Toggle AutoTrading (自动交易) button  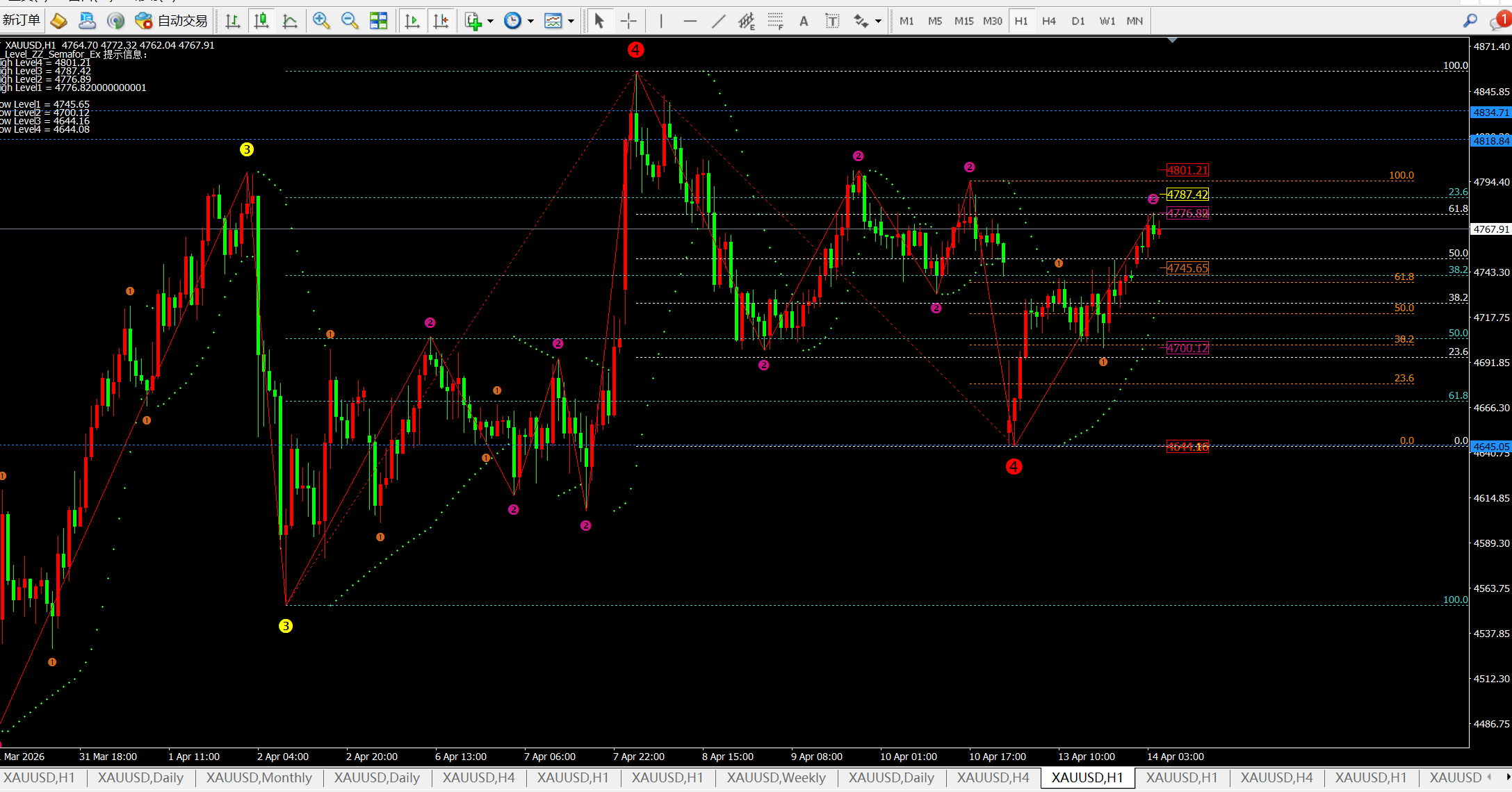click(x=171, y=21)
